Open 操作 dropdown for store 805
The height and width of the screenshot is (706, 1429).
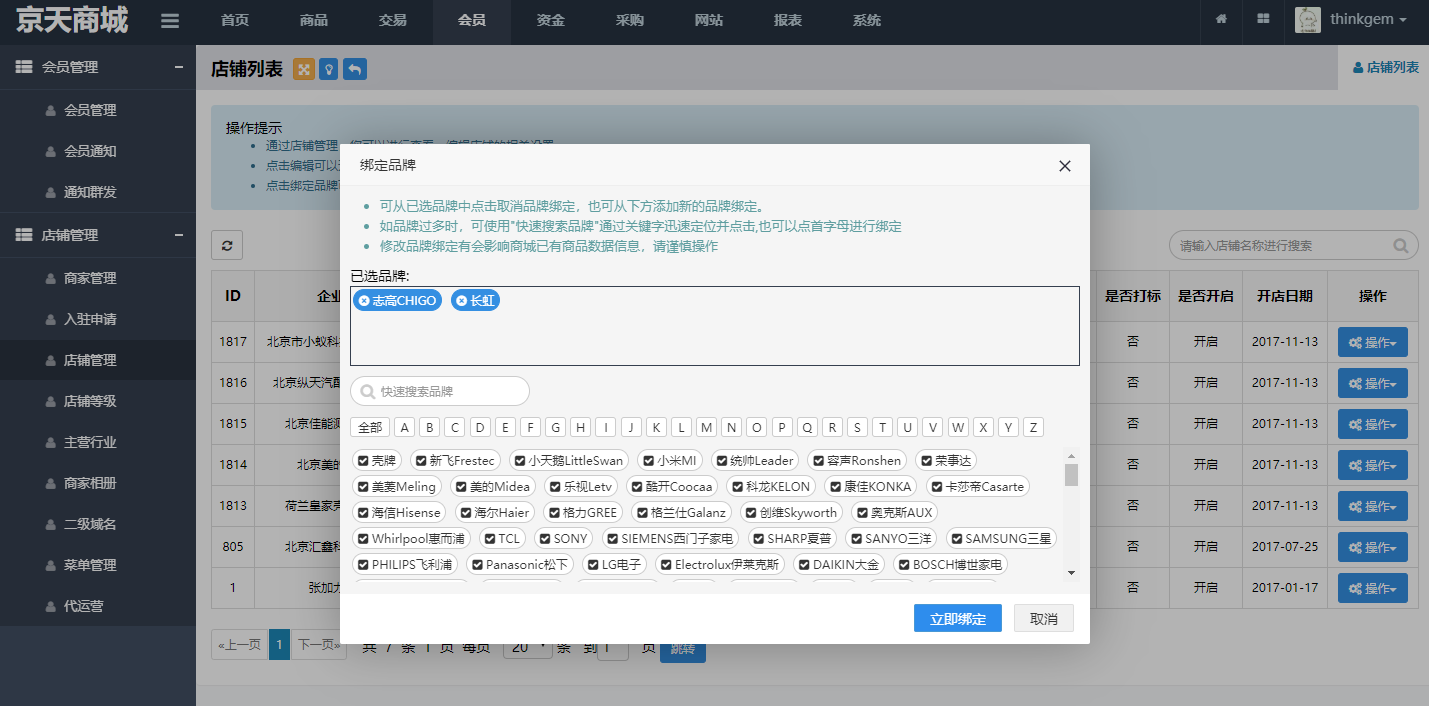1372,547
